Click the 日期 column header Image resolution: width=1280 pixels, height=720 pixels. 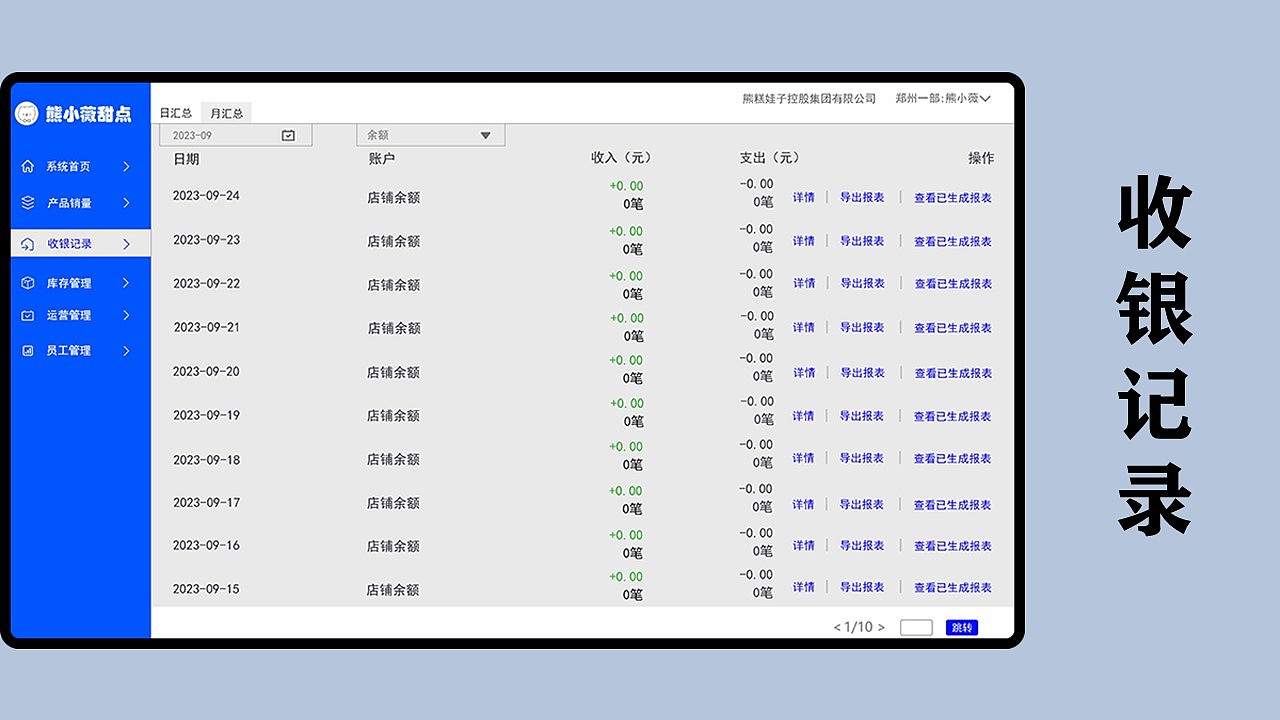pos(186,159)
